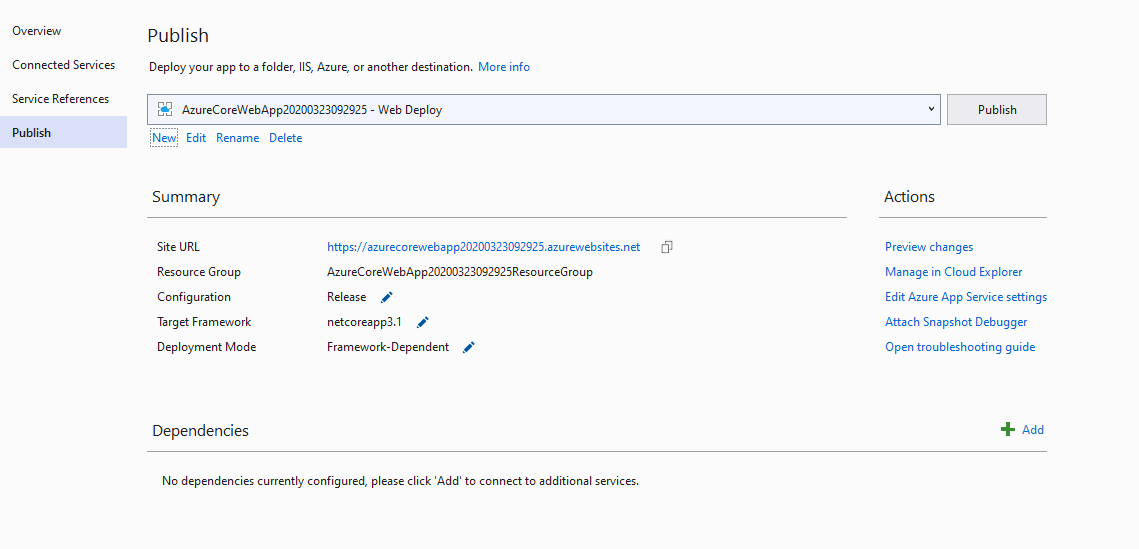Click the Configuration label
The width and height of the screenshot is (1139, 549).
click(x=194, y=297)
